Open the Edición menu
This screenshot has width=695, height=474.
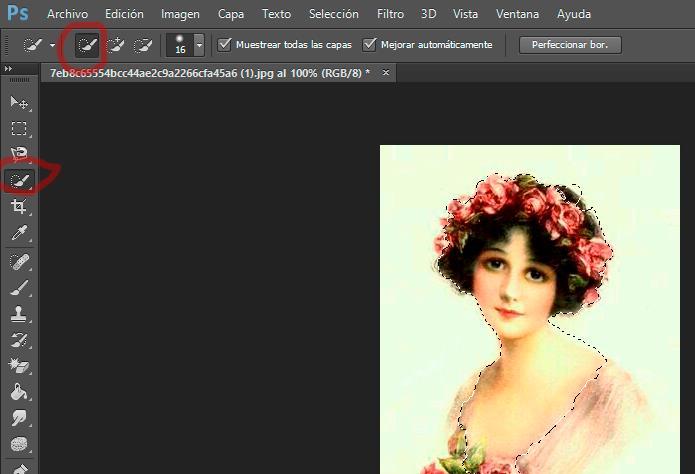(124, 14)
